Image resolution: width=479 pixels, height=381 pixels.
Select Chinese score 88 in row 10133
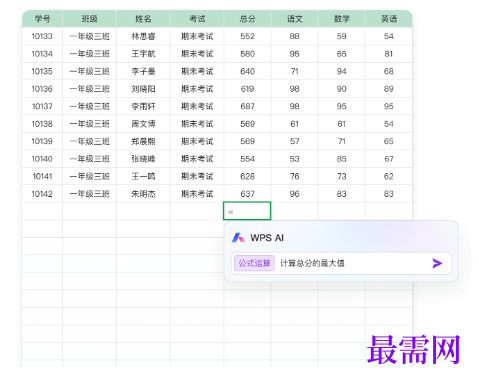(x=295, y=36)
